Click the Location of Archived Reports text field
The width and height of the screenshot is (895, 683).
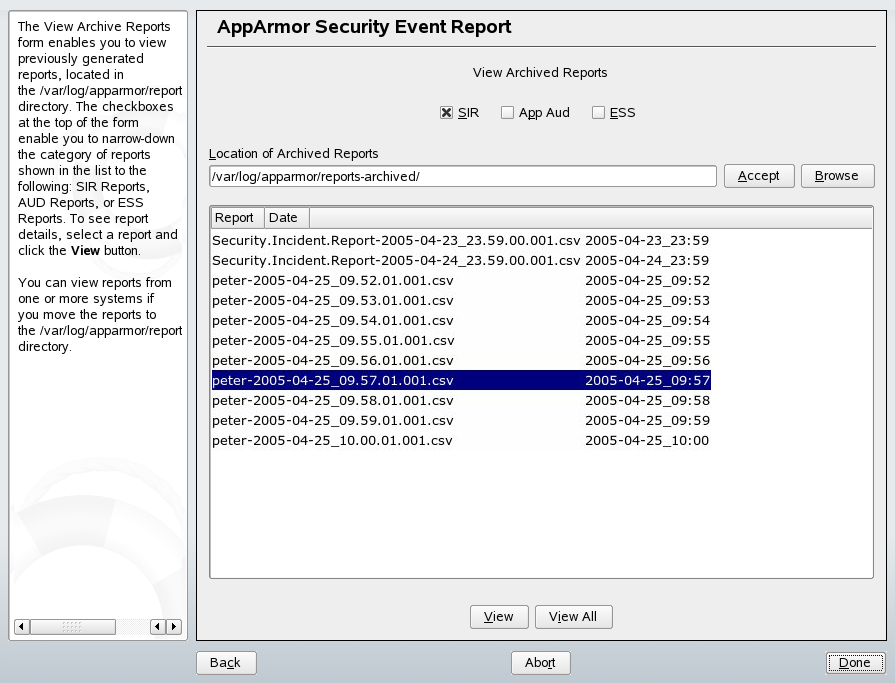pyautogui.click(x=462, y=175)
